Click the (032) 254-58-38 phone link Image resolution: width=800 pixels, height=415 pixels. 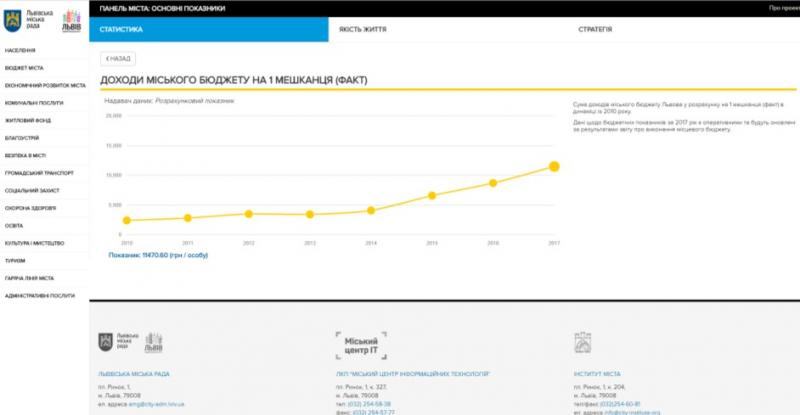coord(369,404)
